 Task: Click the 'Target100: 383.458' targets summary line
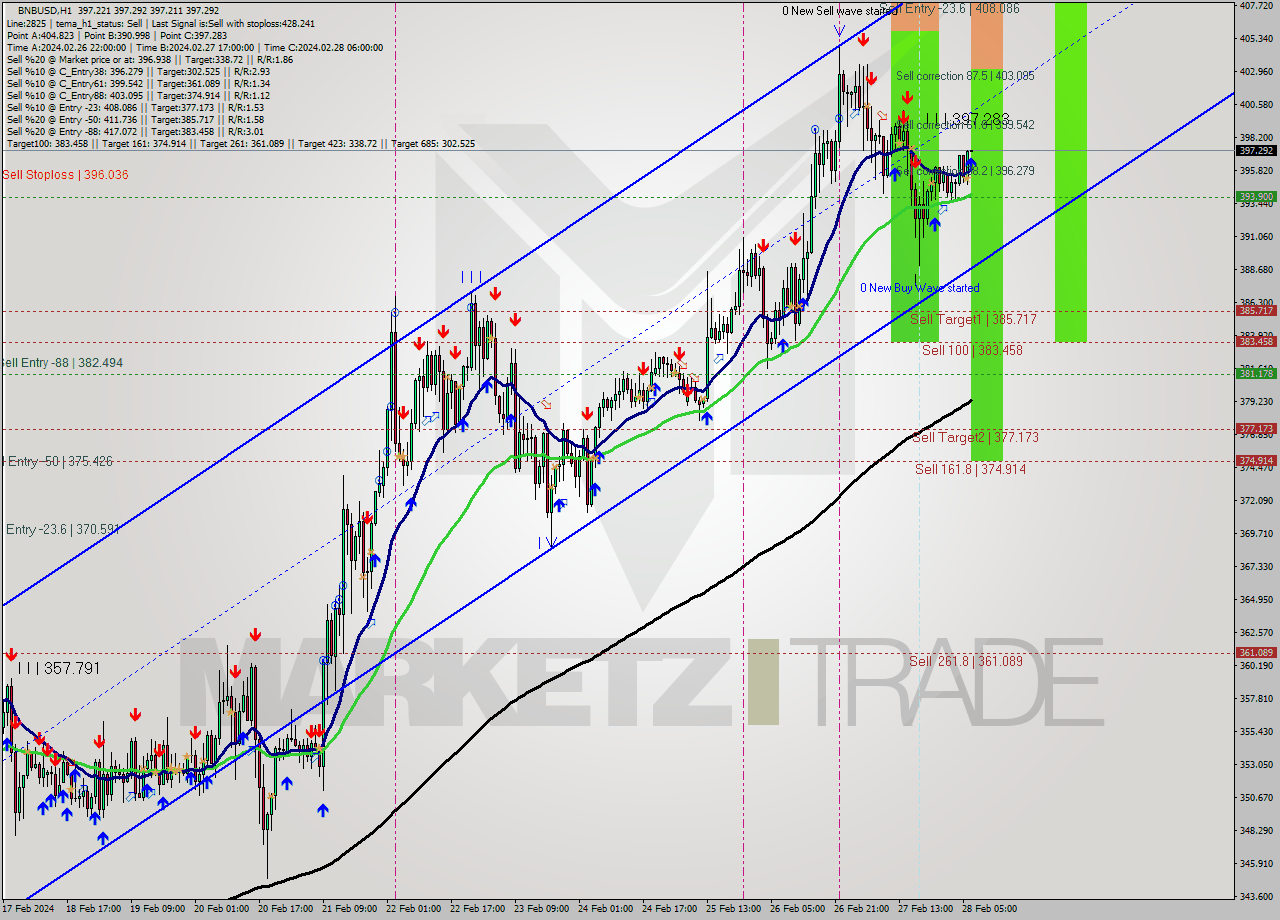coord(240,144)
